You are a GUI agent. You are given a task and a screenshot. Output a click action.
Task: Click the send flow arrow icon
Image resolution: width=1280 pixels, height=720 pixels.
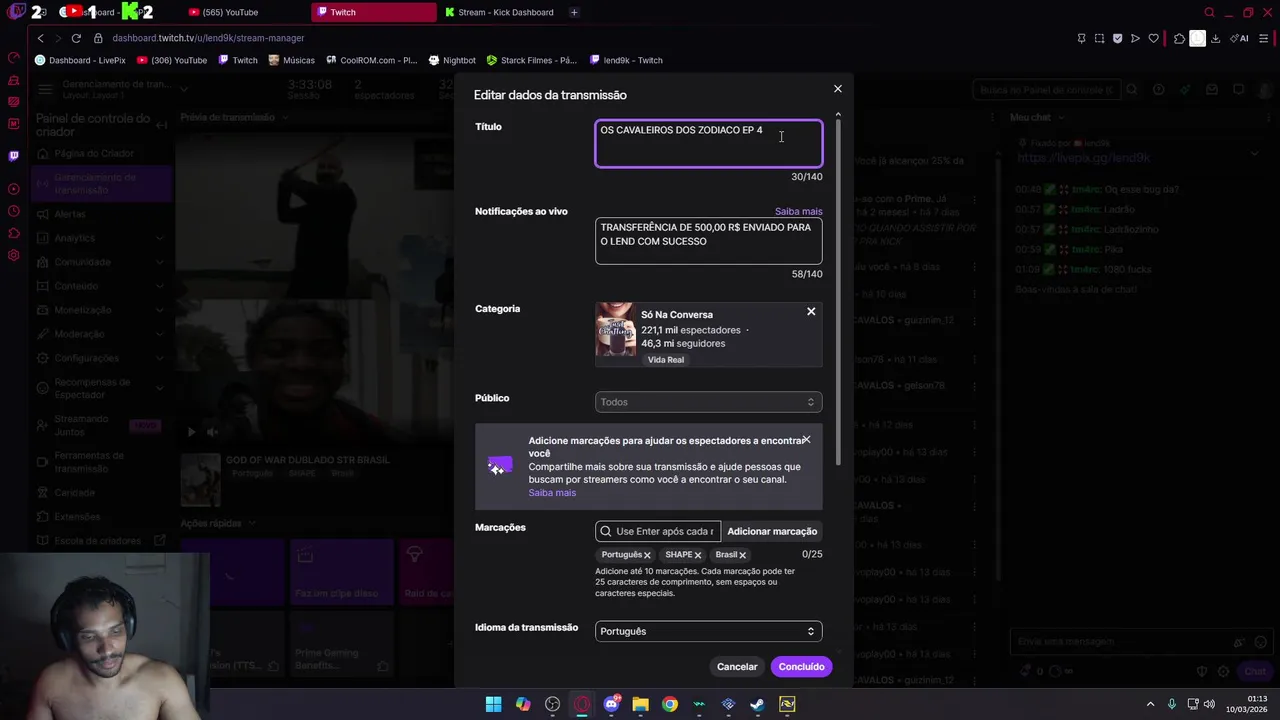(1135, 38)
